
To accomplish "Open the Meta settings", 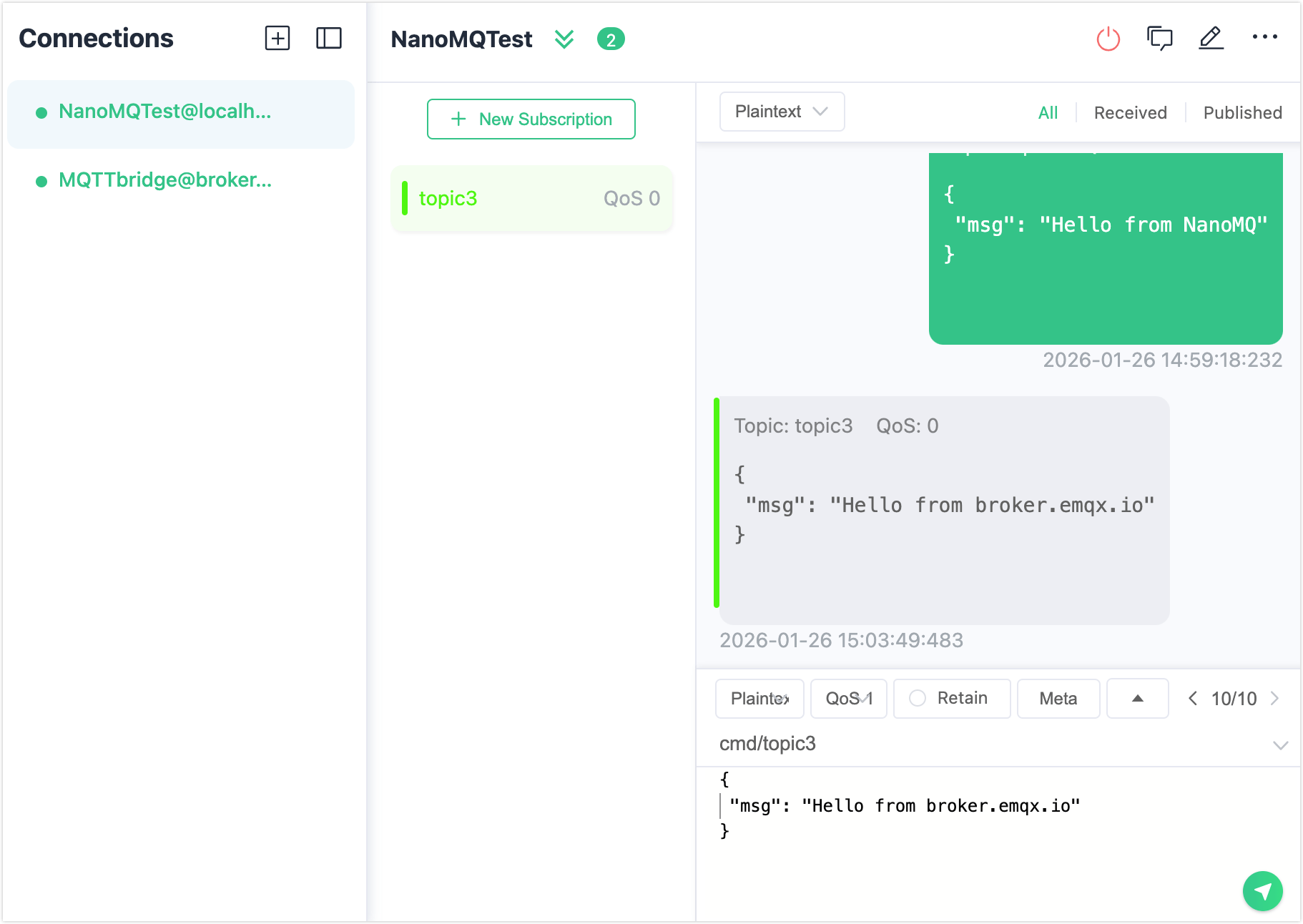I will click(1058, 699).
